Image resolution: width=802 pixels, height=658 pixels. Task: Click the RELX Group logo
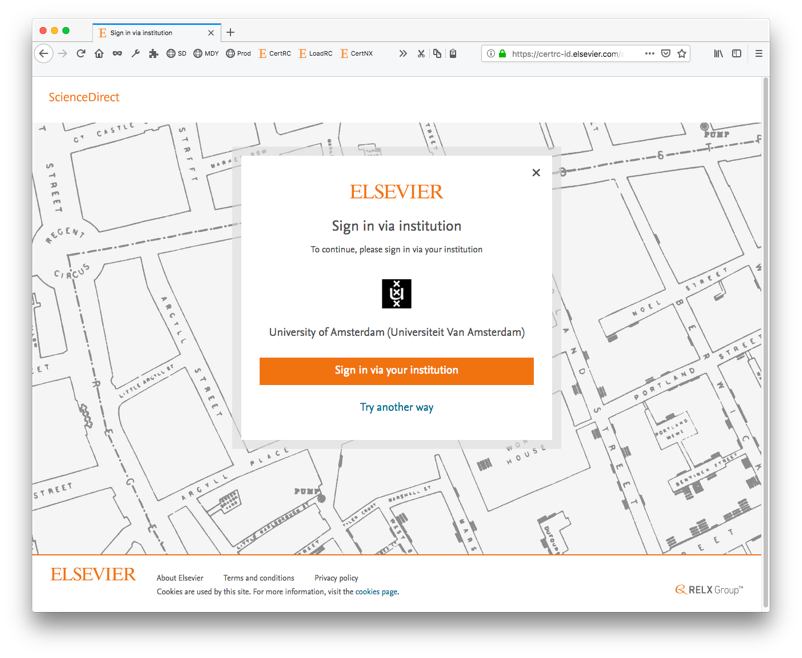(x=709, y=590)
